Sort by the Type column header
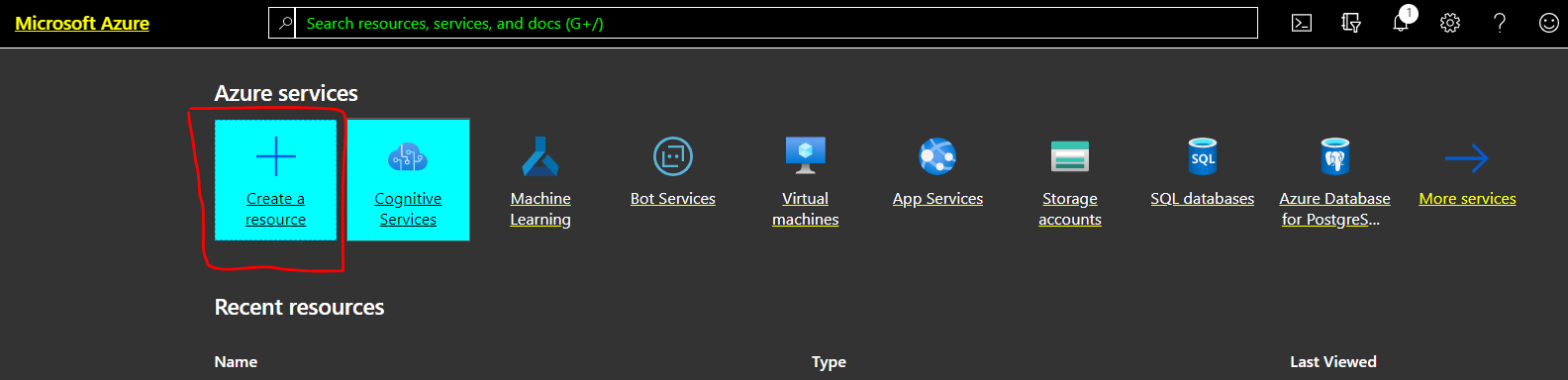 (829, 362)
